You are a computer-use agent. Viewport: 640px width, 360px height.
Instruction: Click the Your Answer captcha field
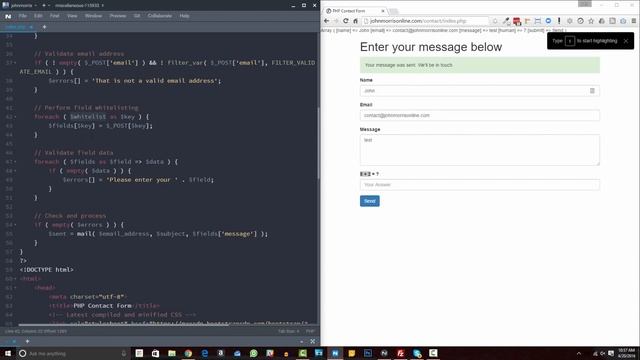point(480,185)
